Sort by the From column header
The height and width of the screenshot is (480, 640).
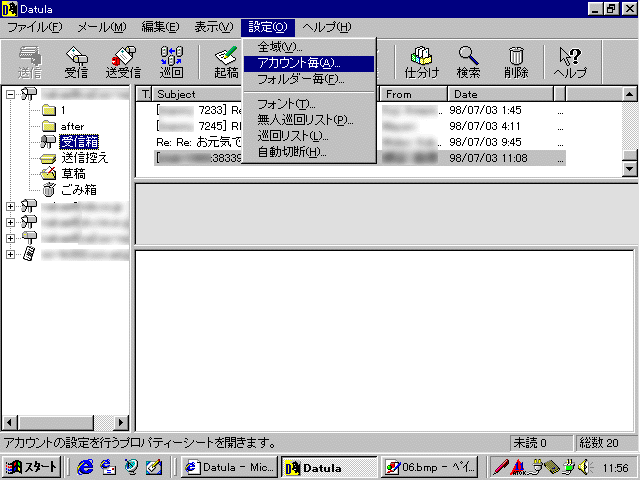tap(413, 94)
